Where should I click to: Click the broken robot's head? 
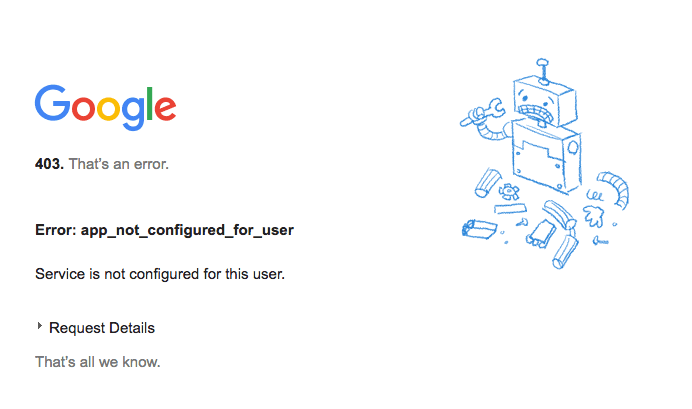click(x=545, y=103)
